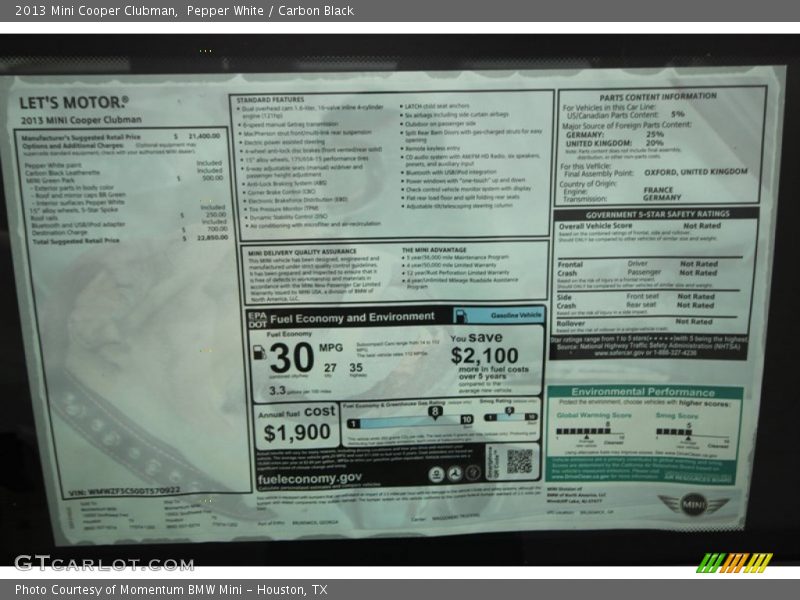Click the 'Fuel Economy and Environment' header

tap(353, 318)
